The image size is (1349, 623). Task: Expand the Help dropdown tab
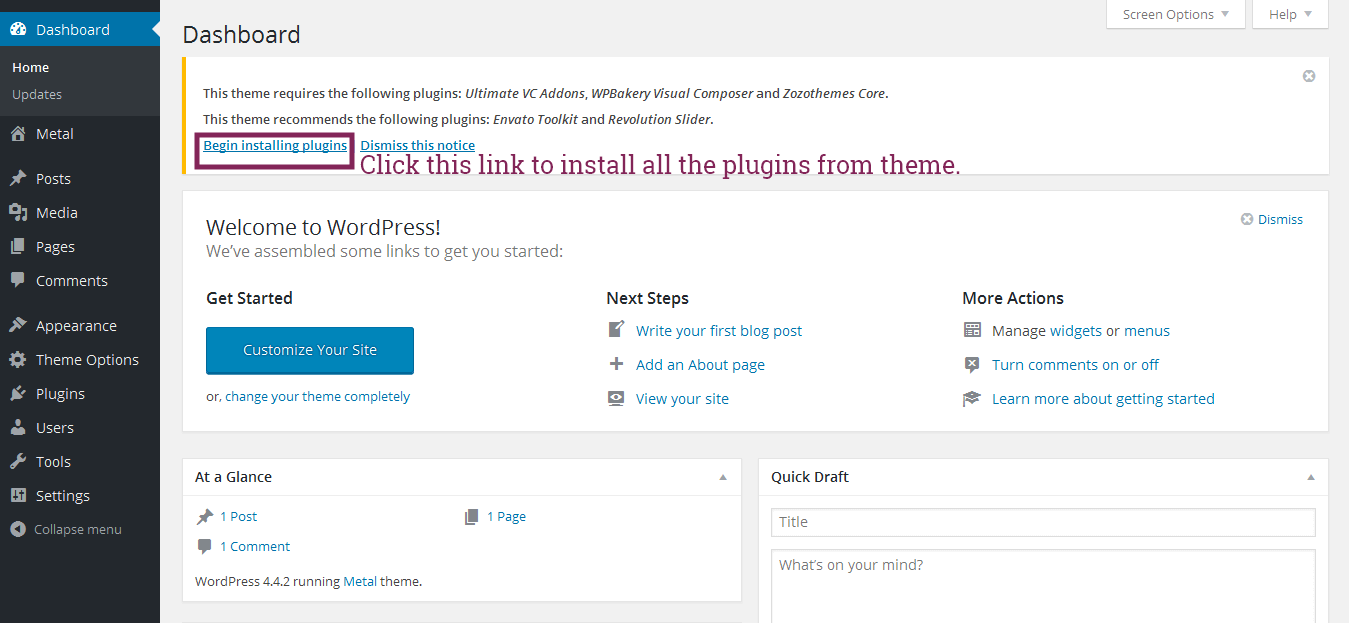(1289, 15)
